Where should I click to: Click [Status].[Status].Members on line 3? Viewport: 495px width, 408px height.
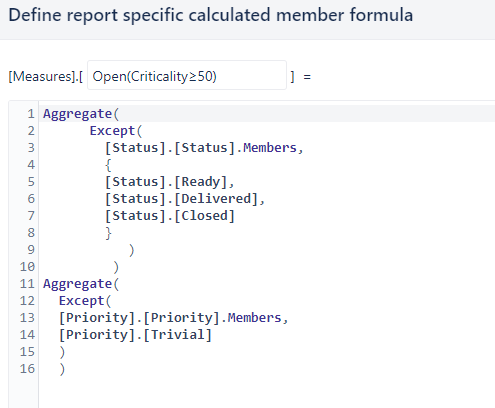coord(201,148)
